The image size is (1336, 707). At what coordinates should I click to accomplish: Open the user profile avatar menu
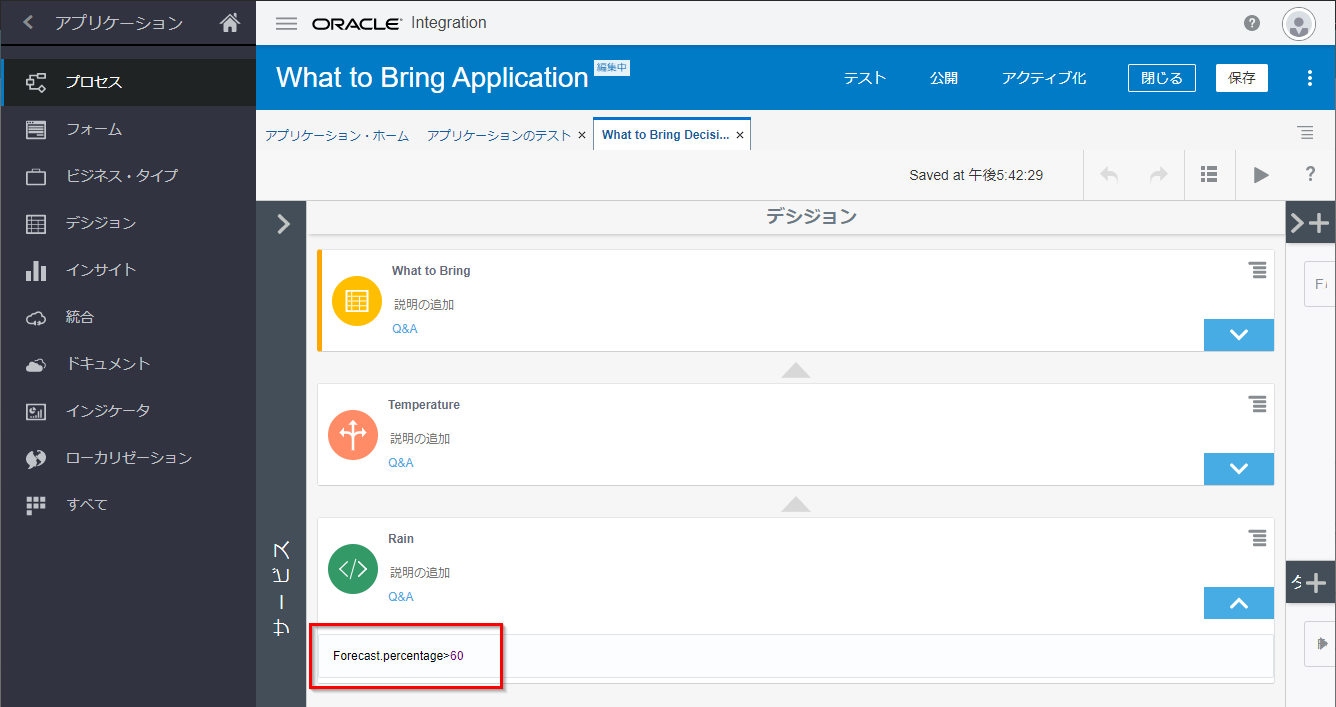pyautogui.click(x=1298, y=24)
